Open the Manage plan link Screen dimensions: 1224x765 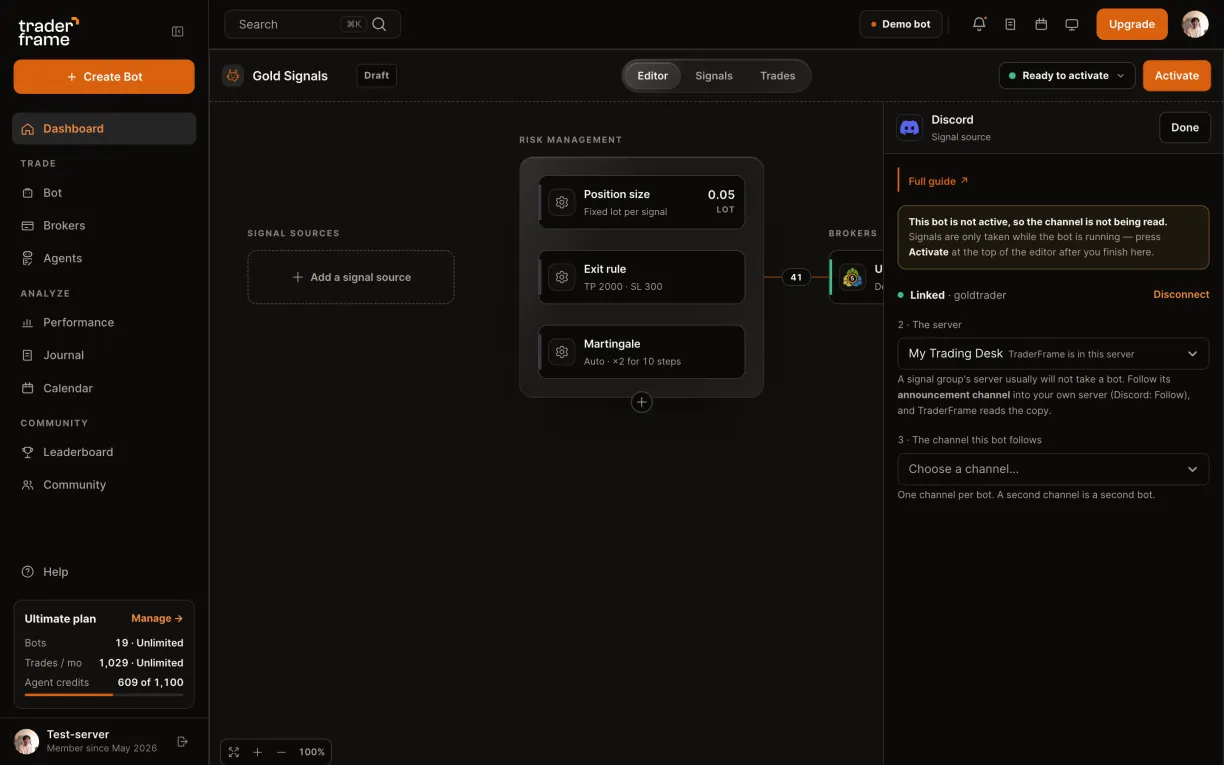tap(157, 619)
